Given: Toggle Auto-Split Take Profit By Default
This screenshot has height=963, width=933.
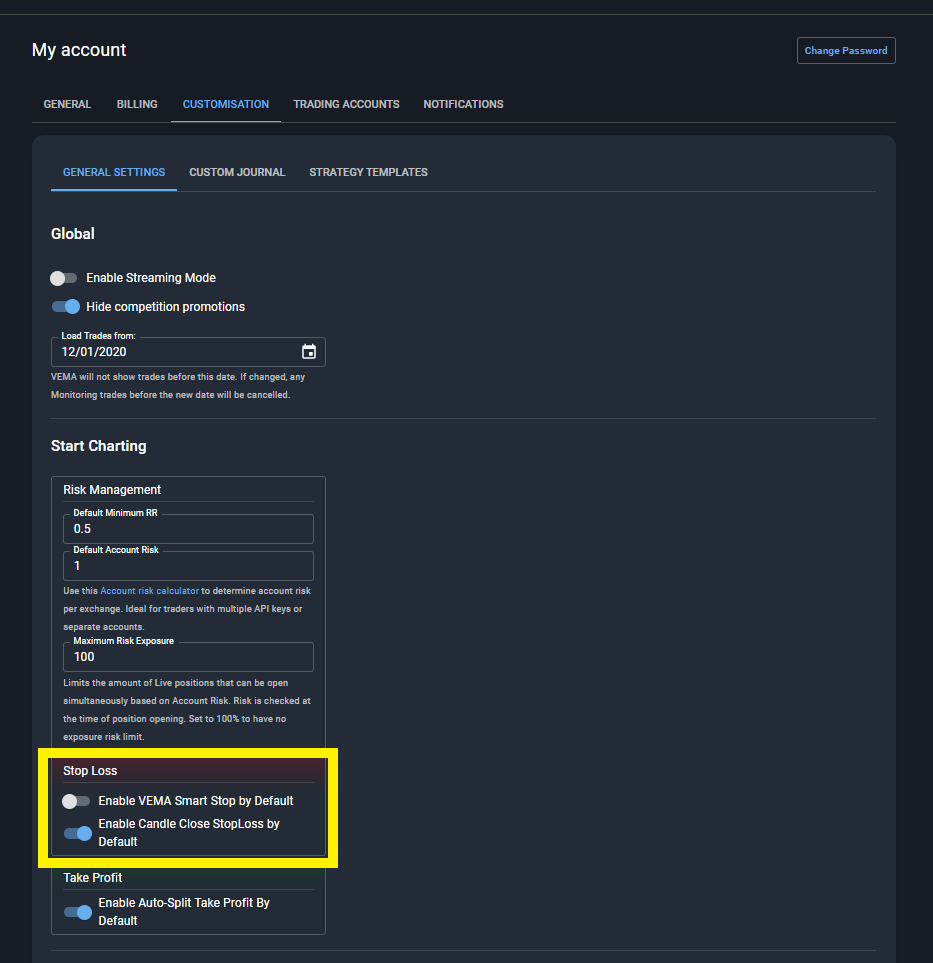Looking at the screenshot, I should click(x=78, y=912).
